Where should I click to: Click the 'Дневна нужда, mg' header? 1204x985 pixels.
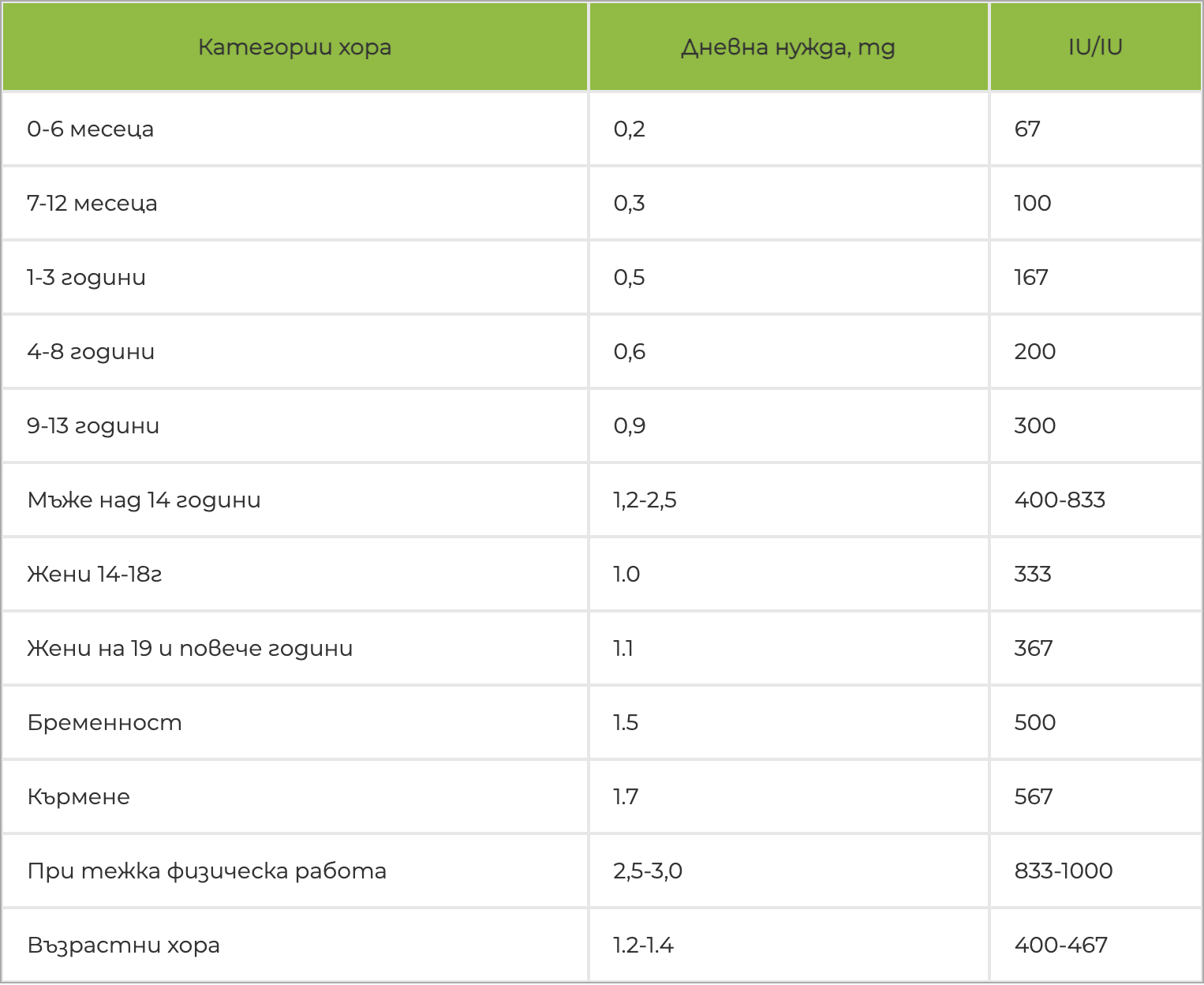click(x=787, y=47)
